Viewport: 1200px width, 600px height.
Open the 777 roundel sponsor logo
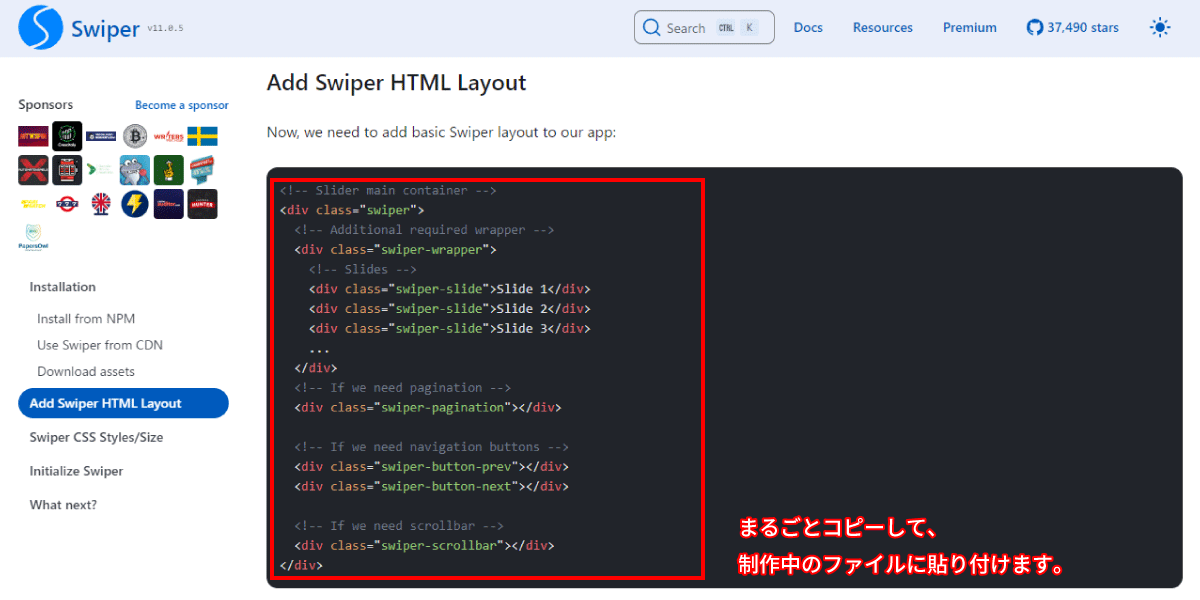pyautogui.click(x=67, y=204)
